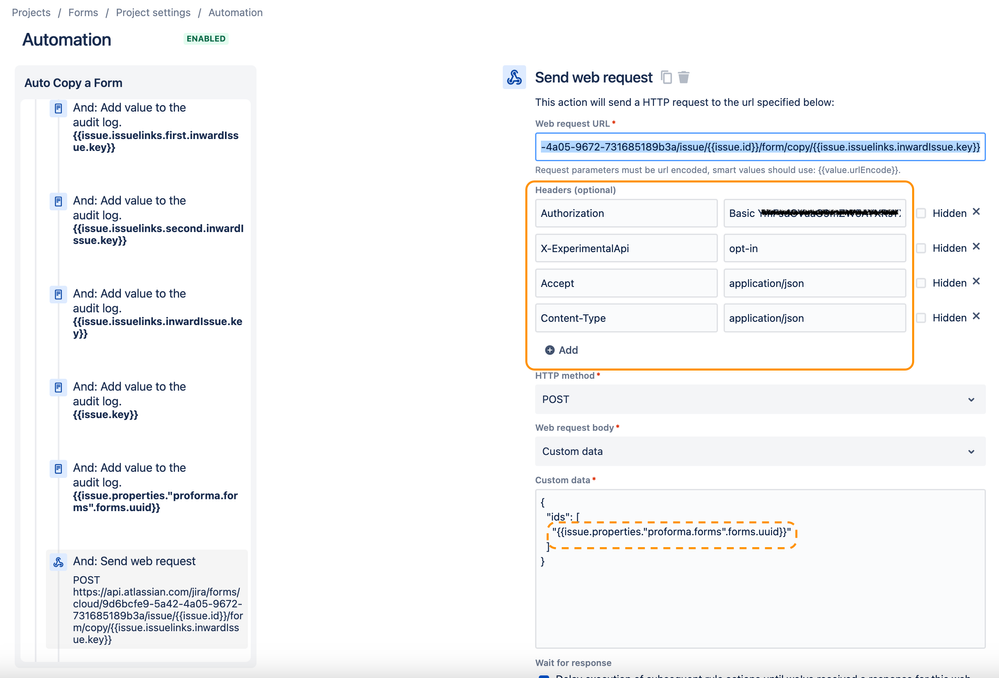Select the And: Send web request step
The width and height of the screenshot is (999, 678).
coord(147,599)
